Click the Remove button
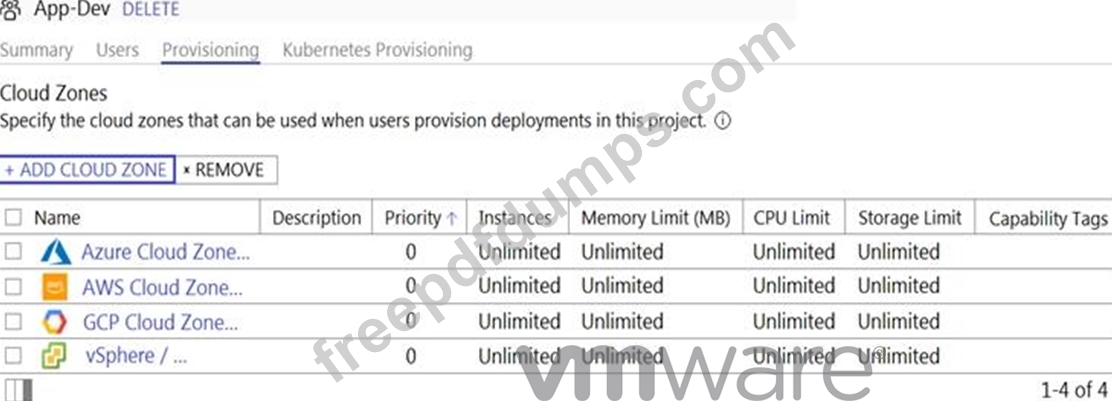Screen dimensions: 1112x401 point(226,170)
